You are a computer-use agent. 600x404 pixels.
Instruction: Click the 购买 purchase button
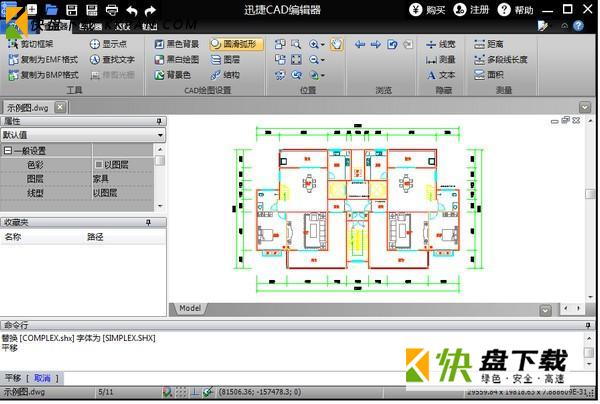click(428, 10)
